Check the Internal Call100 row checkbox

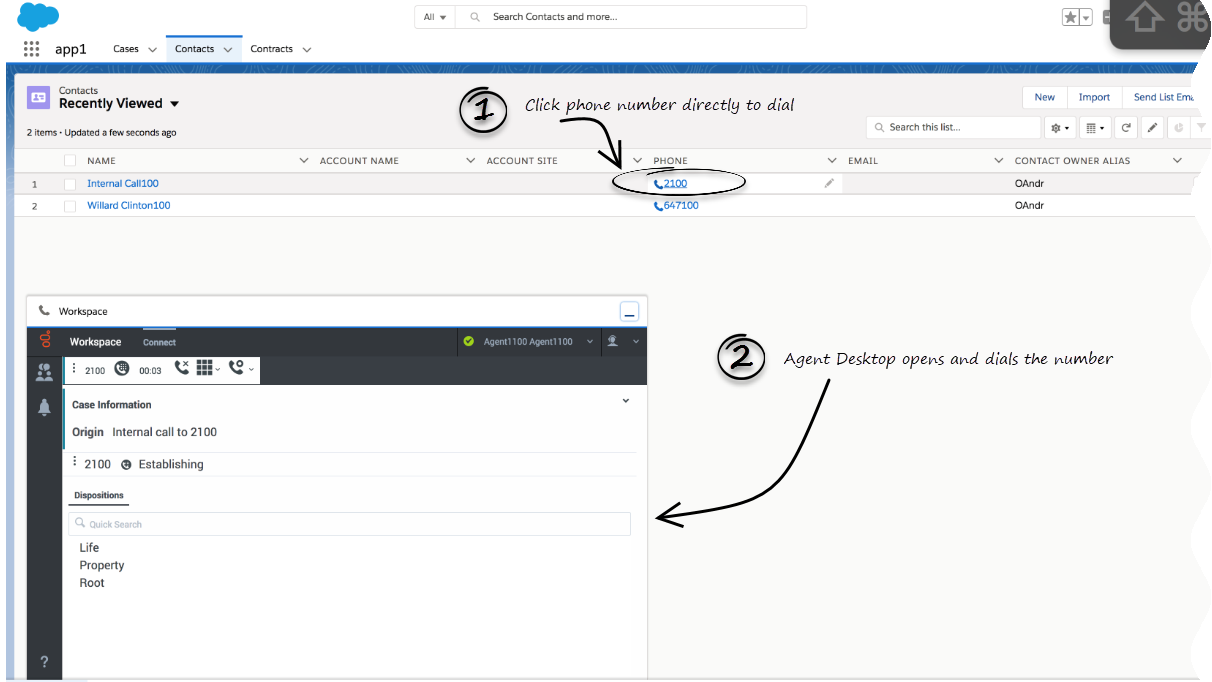coord(70,184)
